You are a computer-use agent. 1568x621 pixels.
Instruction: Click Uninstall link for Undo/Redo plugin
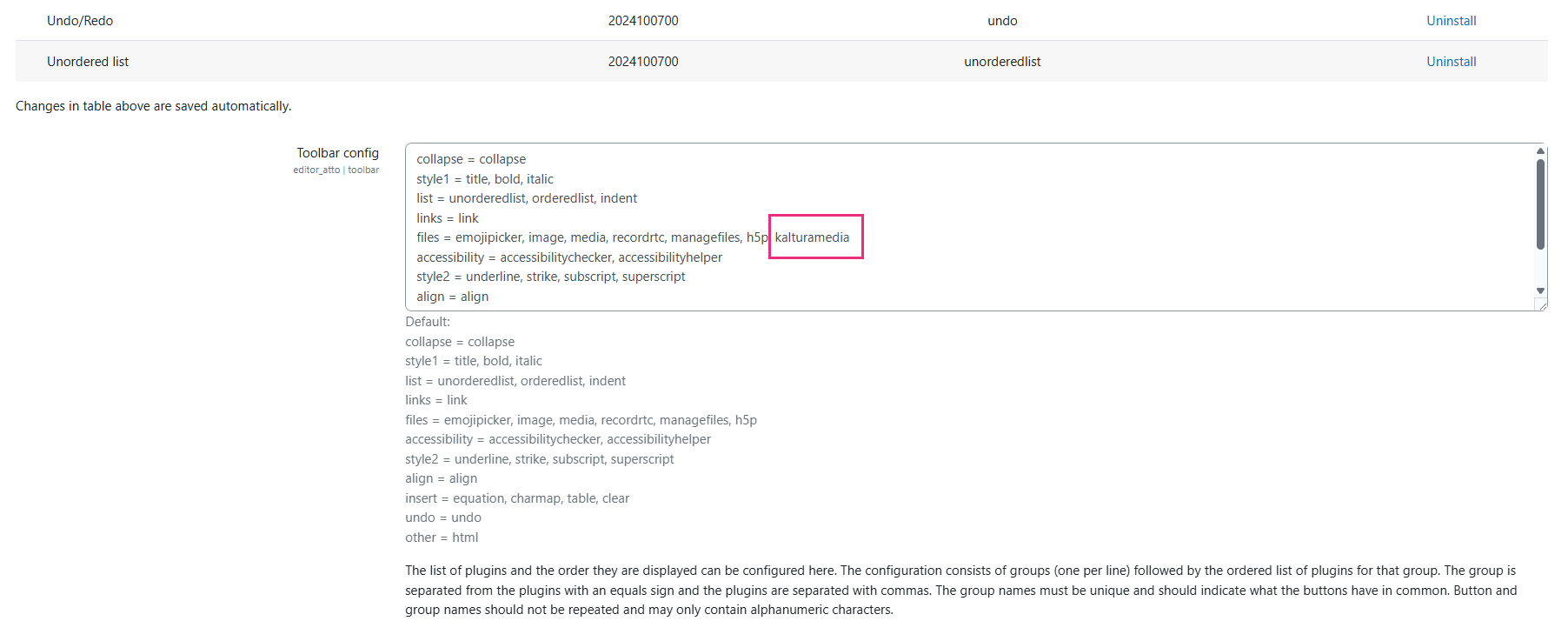point(1451,21)
